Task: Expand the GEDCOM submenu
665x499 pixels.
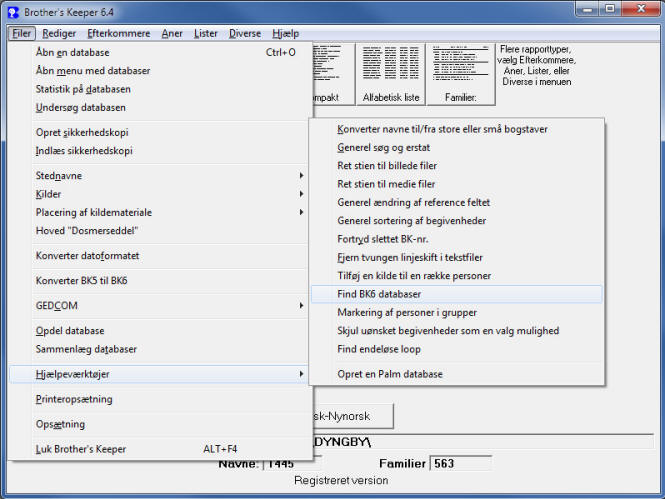Action: pyautogui.click(x=160, y=305)
